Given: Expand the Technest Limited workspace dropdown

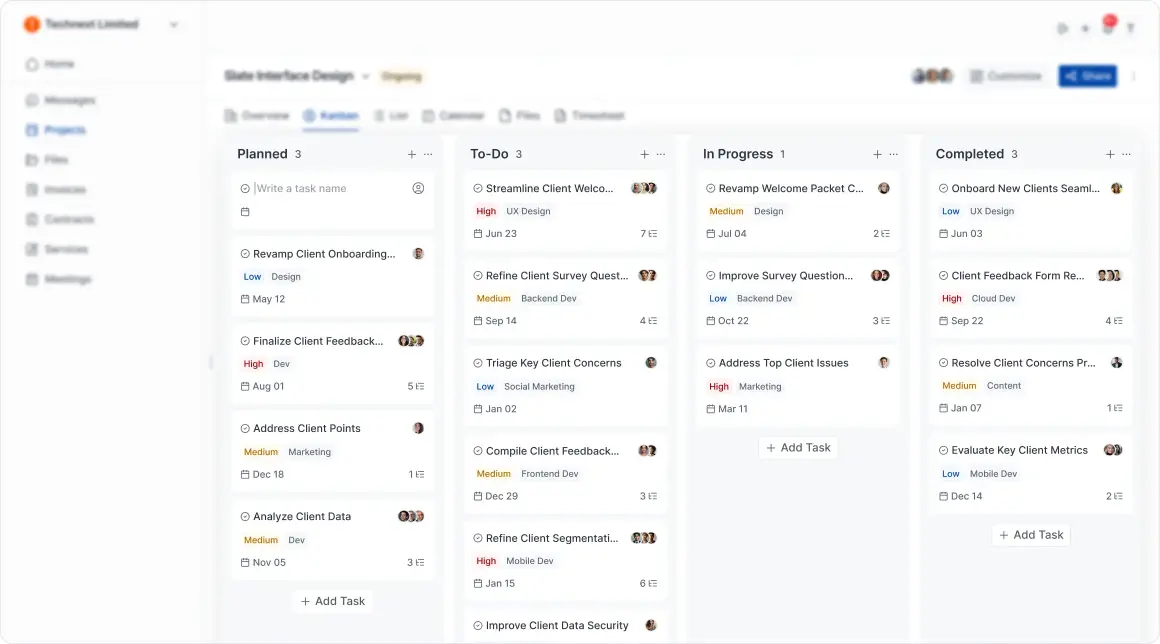Looking at the screenshot, I should pos(174,24).
